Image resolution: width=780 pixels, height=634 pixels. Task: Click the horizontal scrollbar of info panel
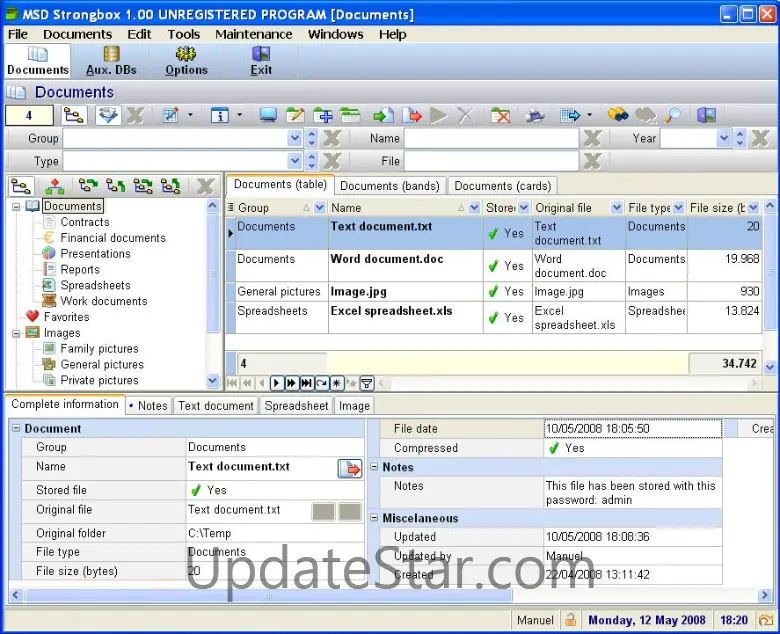(x=269, y=595)
